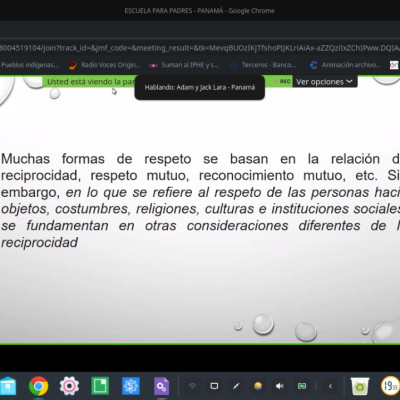Open Radio Voces Origin bookmark
Image resolution: width=400 pixels, height=400 pixels.
pyautogui.click(x=105, y=65)
